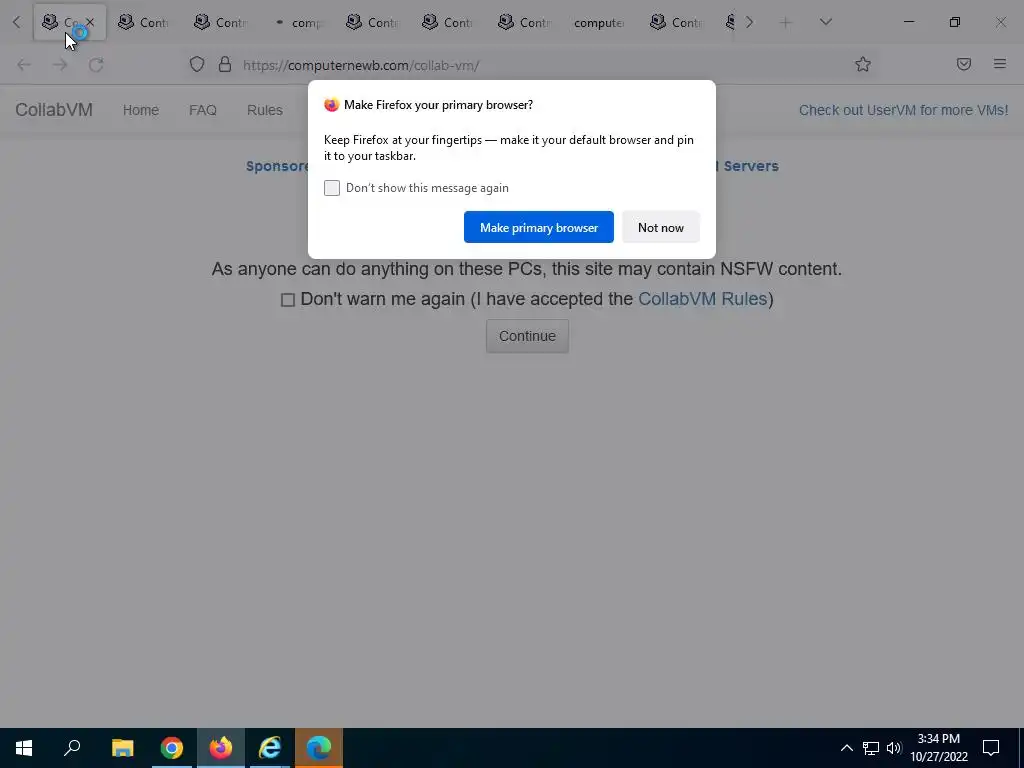
Task: Open the Rules nav item
Action: [x=264, y=110]
